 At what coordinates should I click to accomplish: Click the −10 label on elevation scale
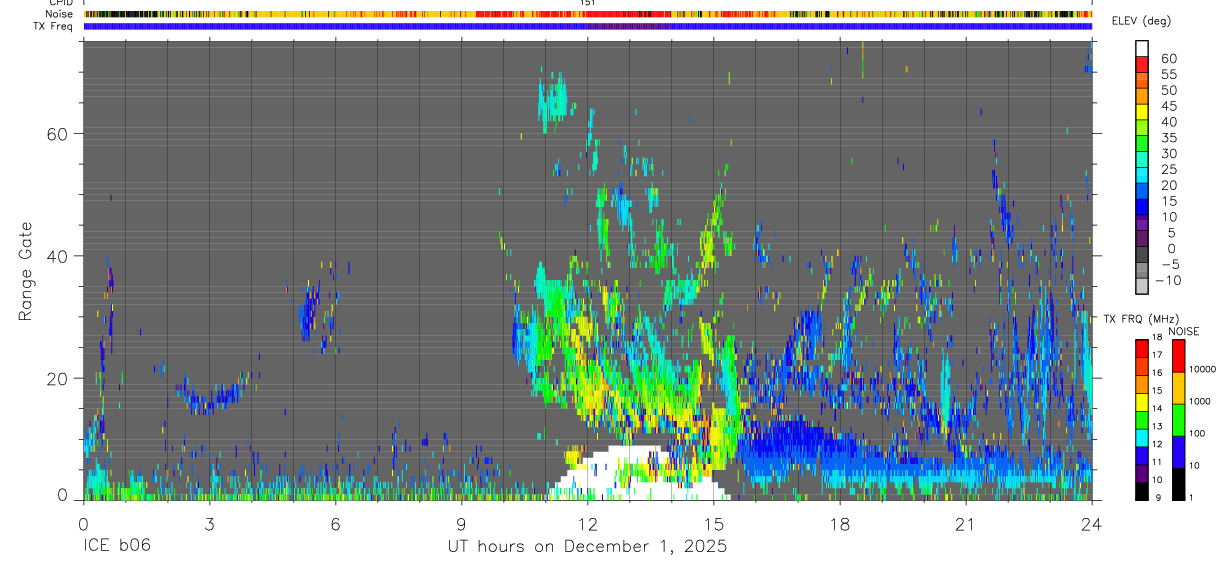(x=1170, y=281)
